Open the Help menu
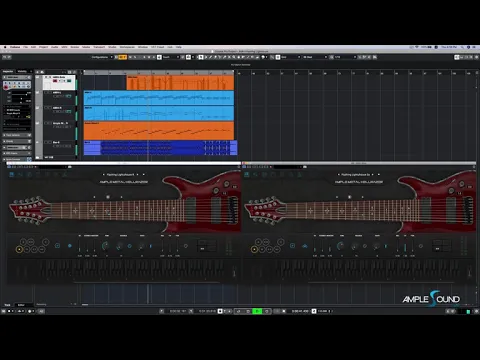The height and width of the screenshot is (360, 480). click(x=179, y=47)
